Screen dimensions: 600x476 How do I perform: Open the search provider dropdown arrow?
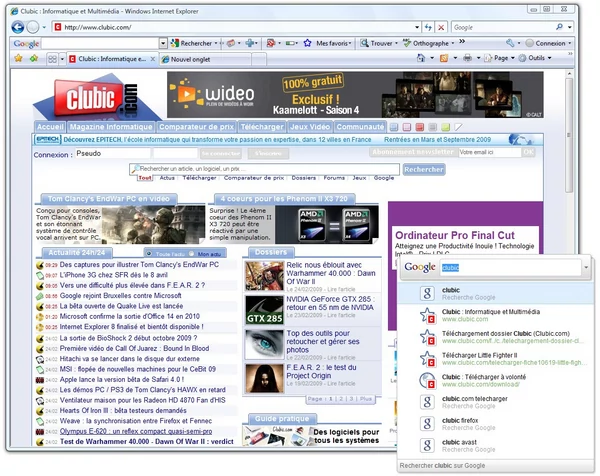click(x=570, y=27)
